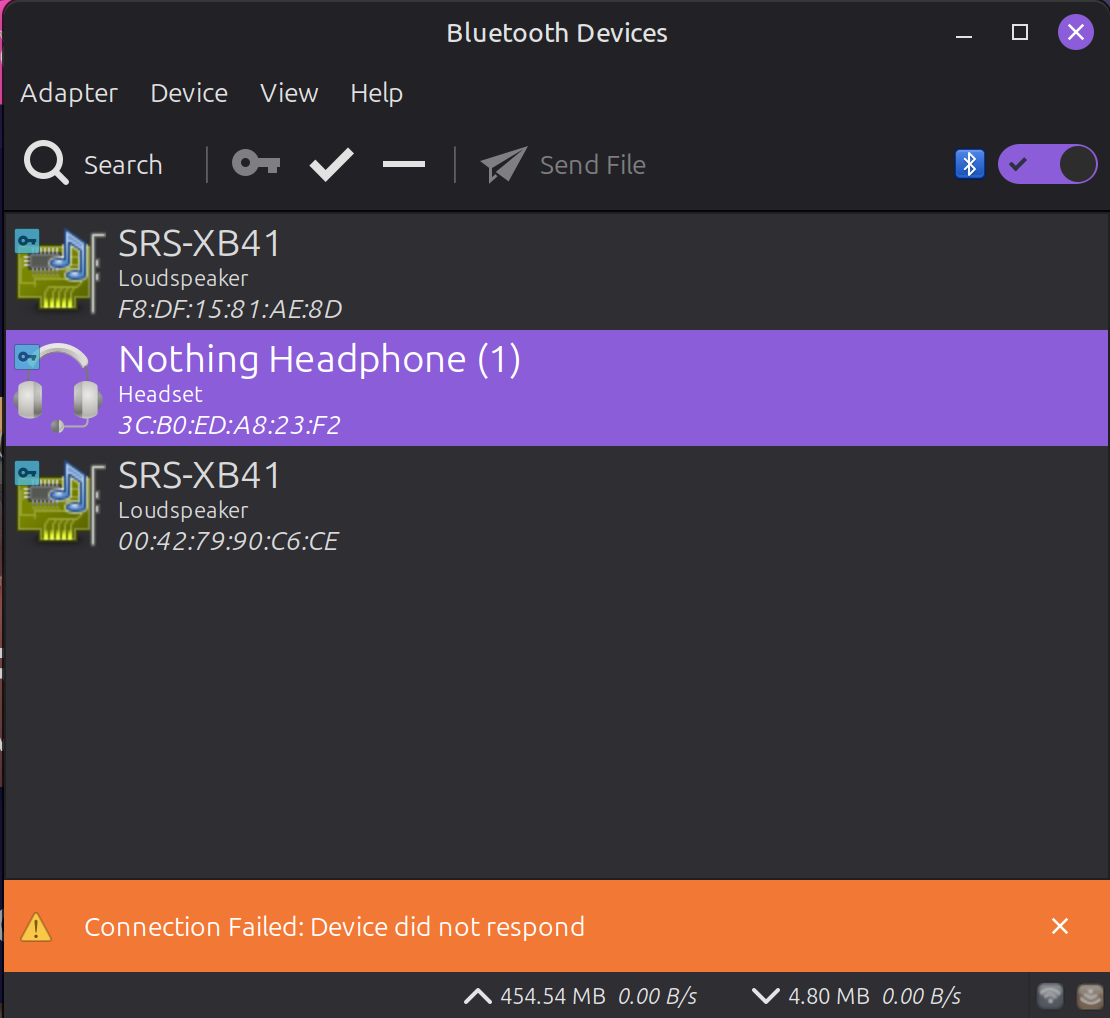Click the Connection Failed message text
Image resolution: width=1110 pixels, height=1018 pixels.
point(334,927)
